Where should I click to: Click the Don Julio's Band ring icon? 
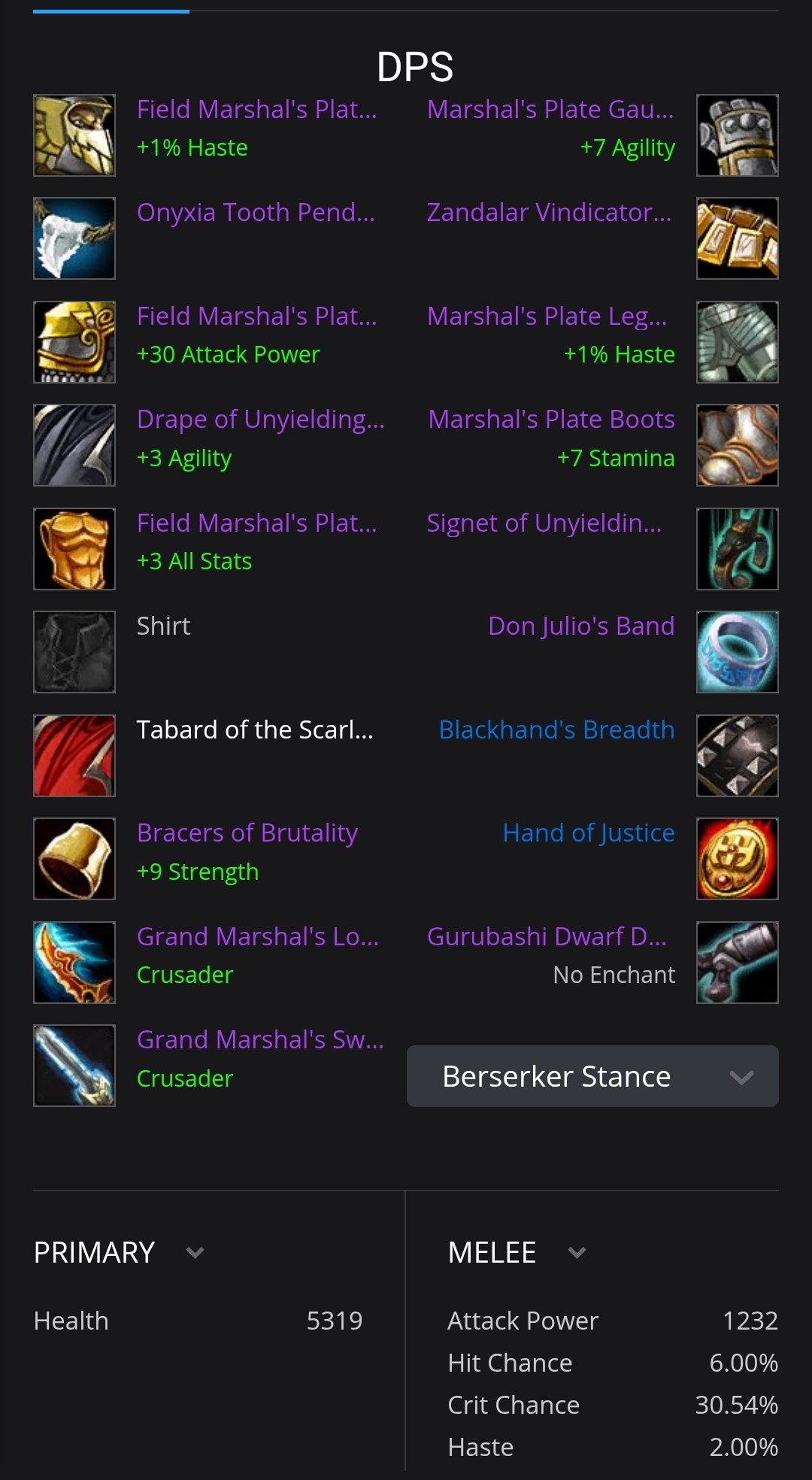738,652
